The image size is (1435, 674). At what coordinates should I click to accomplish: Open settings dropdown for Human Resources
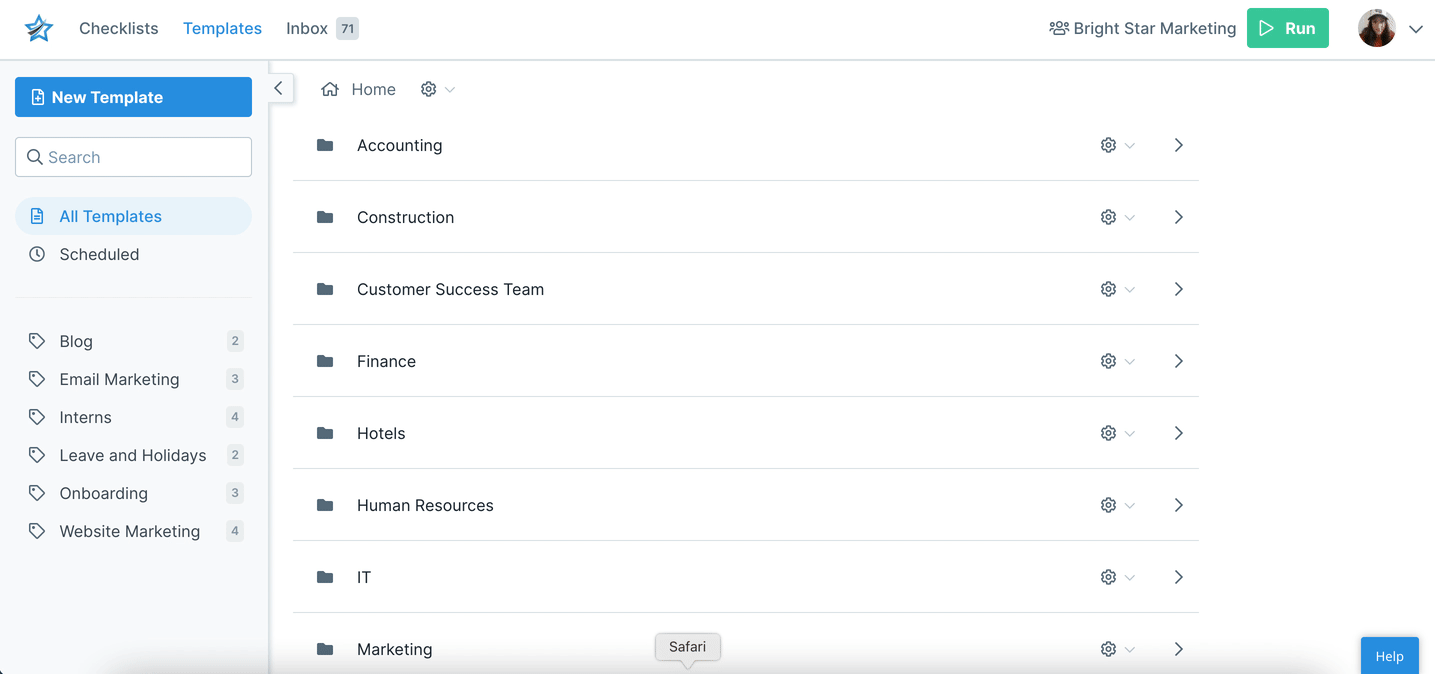pos(1117,505)
